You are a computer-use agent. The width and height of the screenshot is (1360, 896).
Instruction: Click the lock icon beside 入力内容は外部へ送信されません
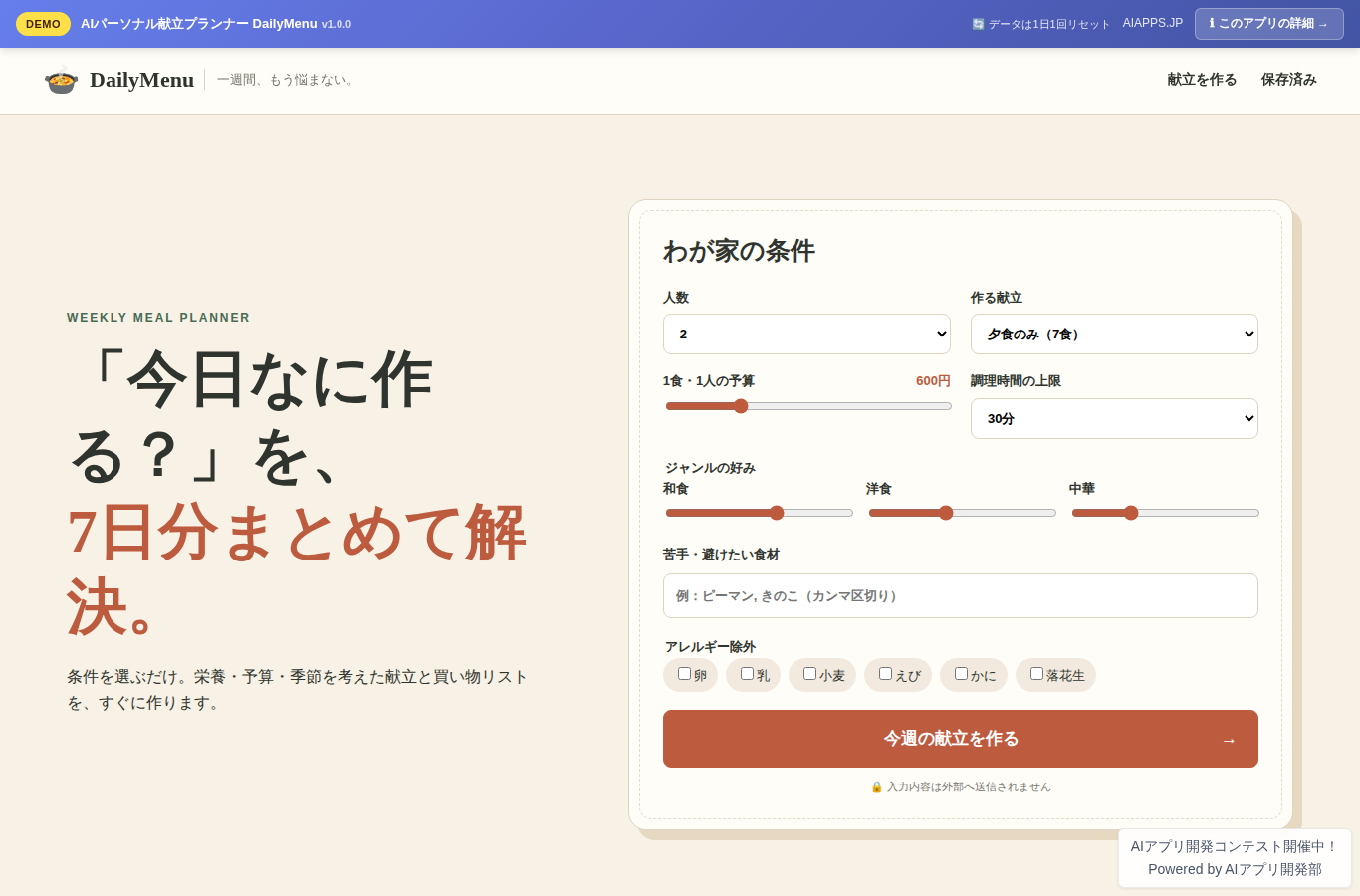click(x=877, y=786)
